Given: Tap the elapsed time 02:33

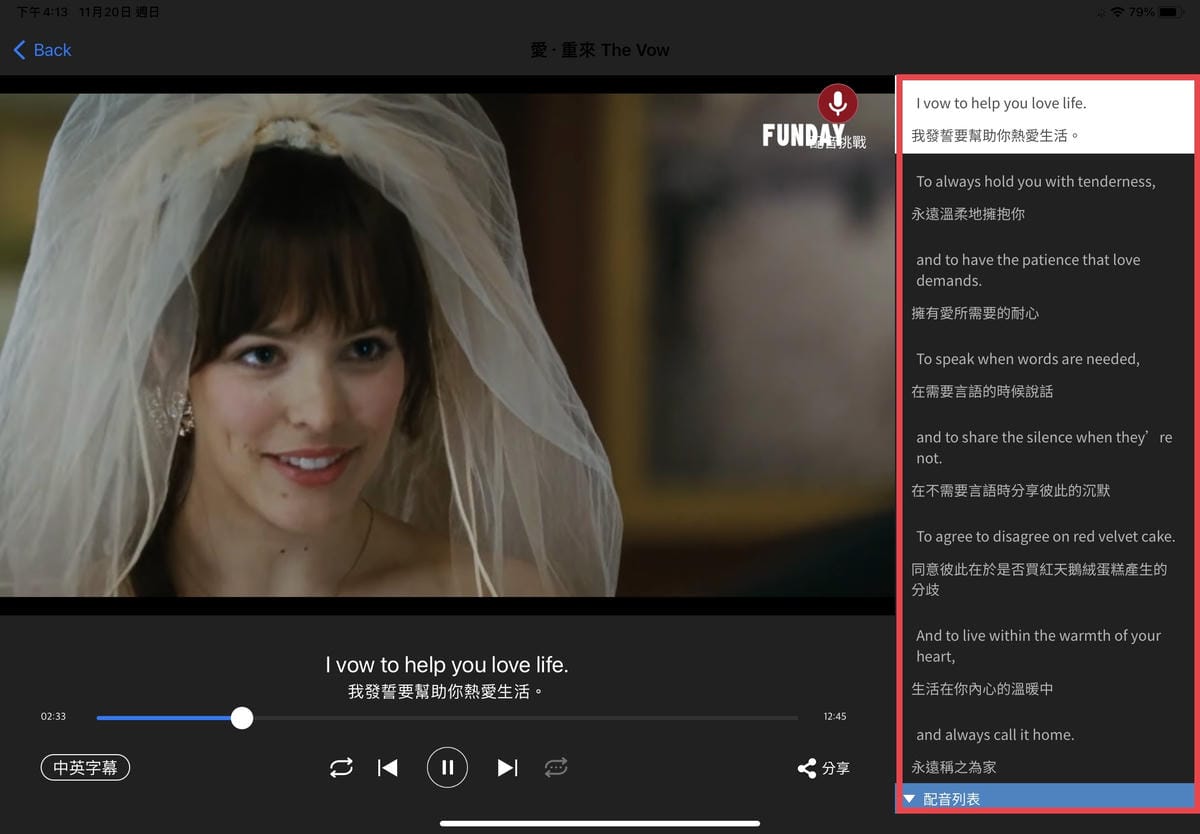Looking at the screenshot, I should point(53,717).
